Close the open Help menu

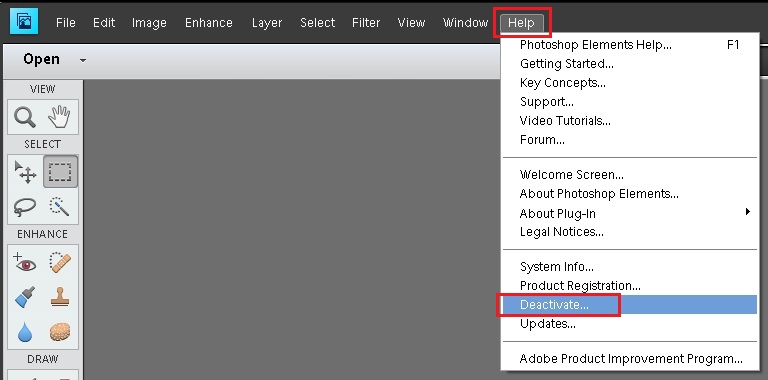pyautogui.click(x=522, y=23)
